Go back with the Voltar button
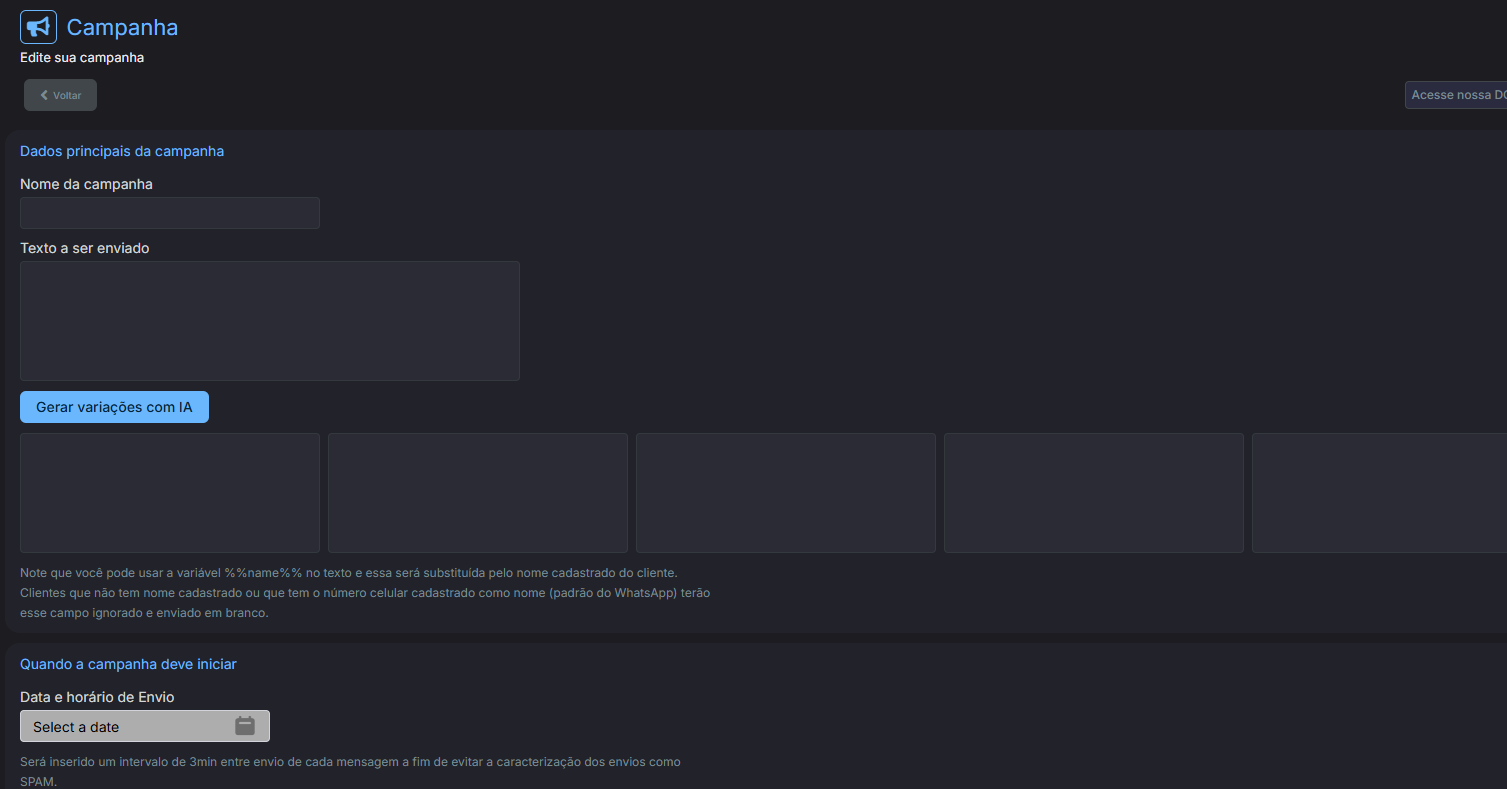The width and height of the screenshot is (1507, 789). pyautogui.click(x=61, y=95)
